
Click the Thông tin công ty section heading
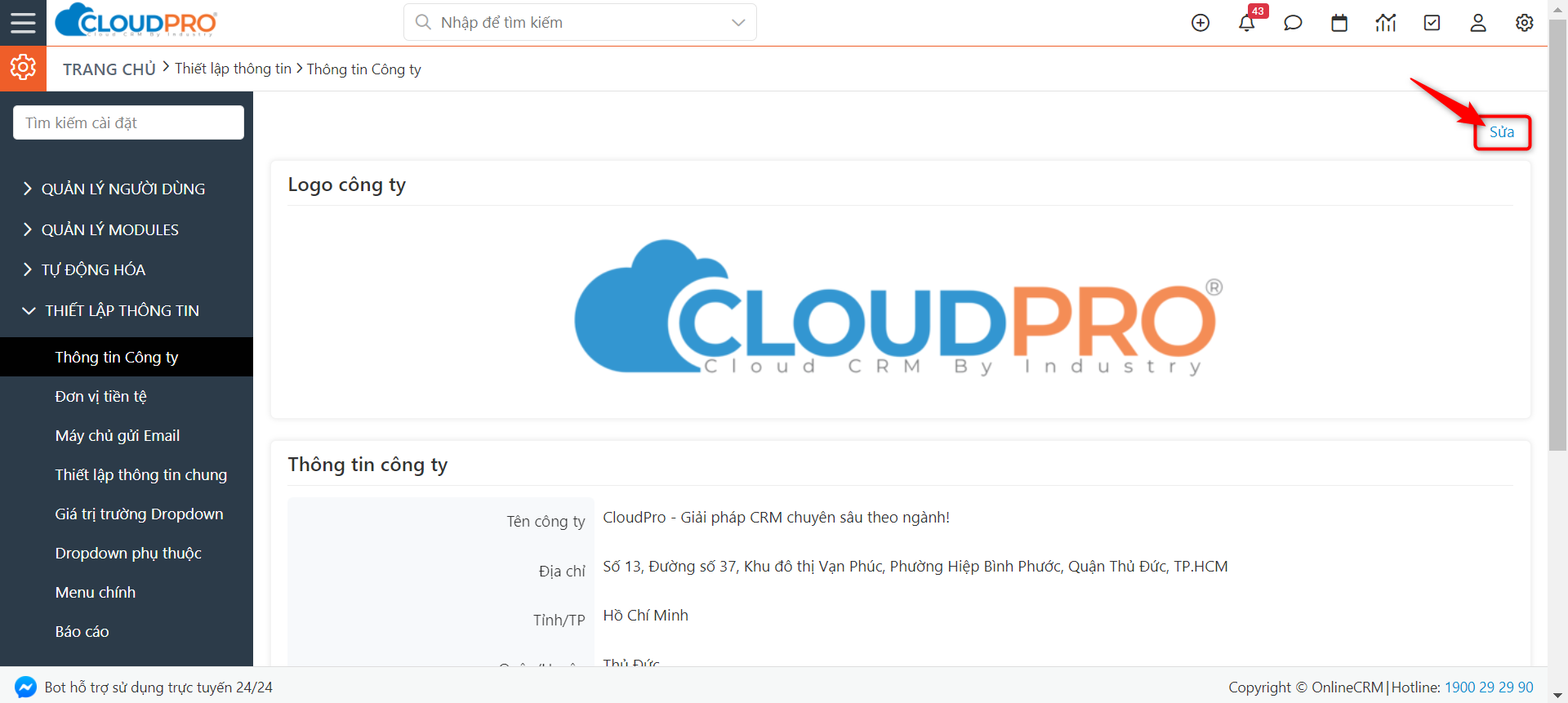coord(367,465)
